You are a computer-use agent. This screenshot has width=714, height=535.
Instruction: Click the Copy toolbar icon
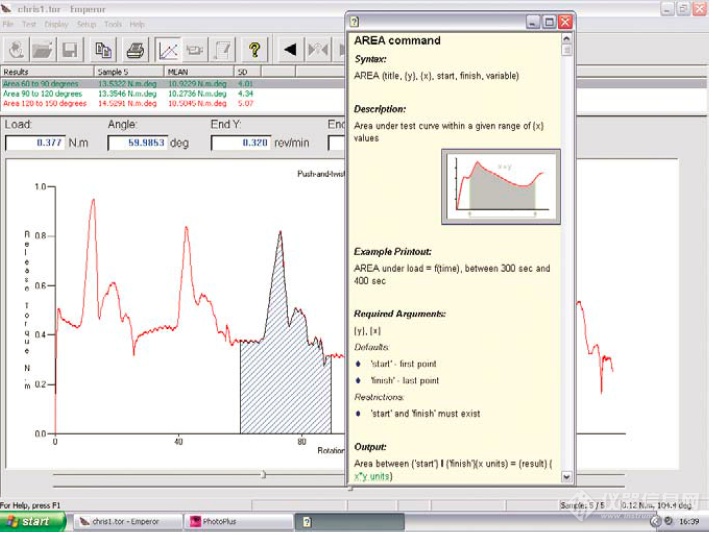(x=103, y=49)
